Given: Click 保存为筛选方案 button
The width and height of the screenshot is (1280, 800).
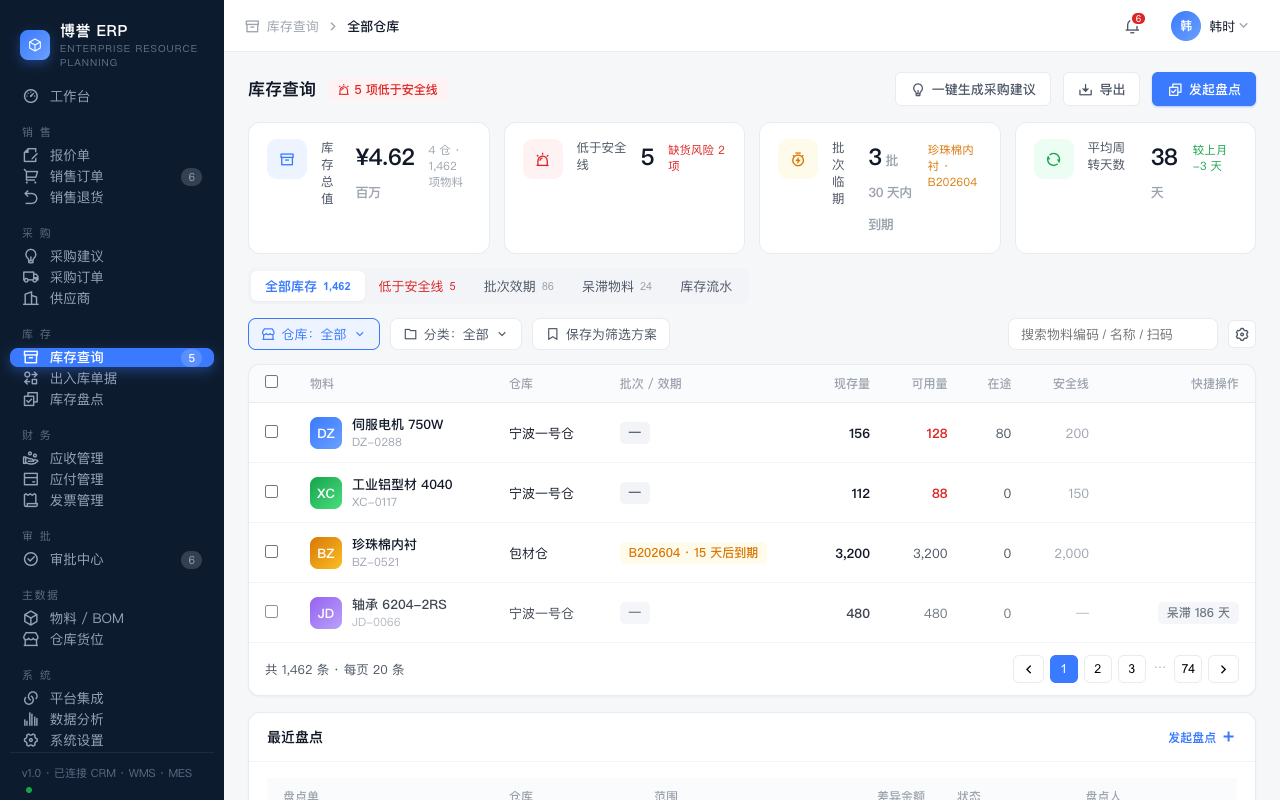Looking at the screenshot, I should click(x=601, y=334).
